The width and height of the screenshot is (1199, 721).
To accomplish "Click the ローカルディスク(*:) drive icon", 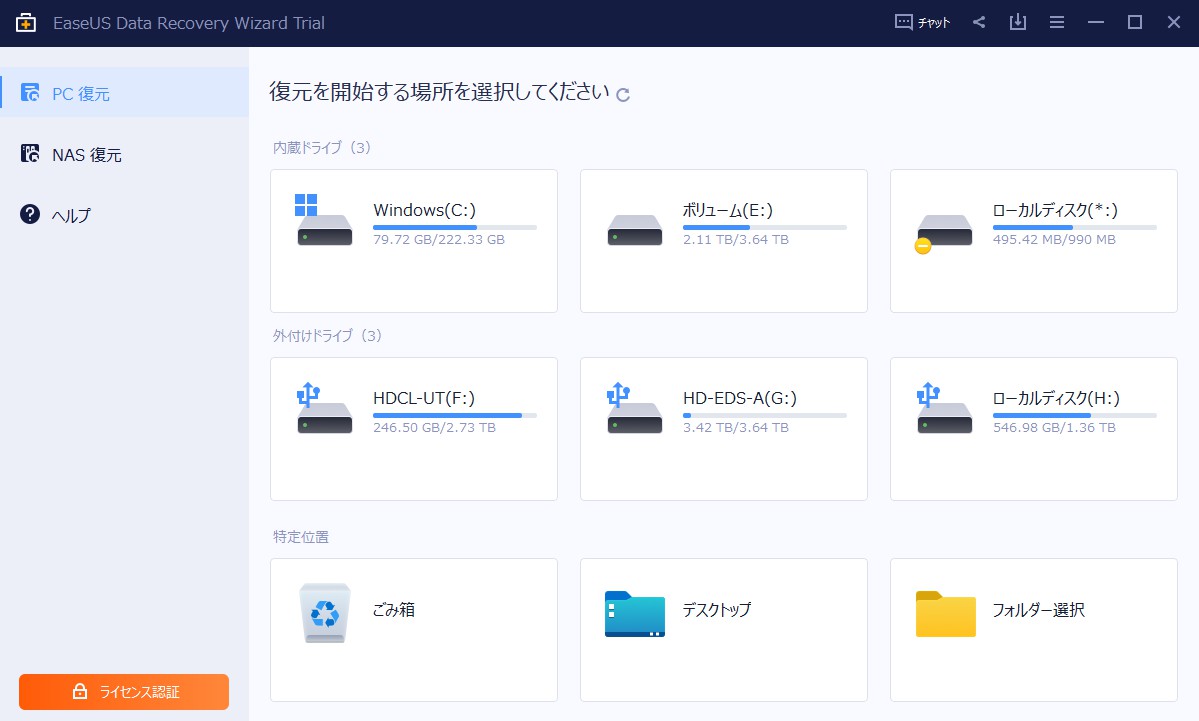I will coord(944,232).
